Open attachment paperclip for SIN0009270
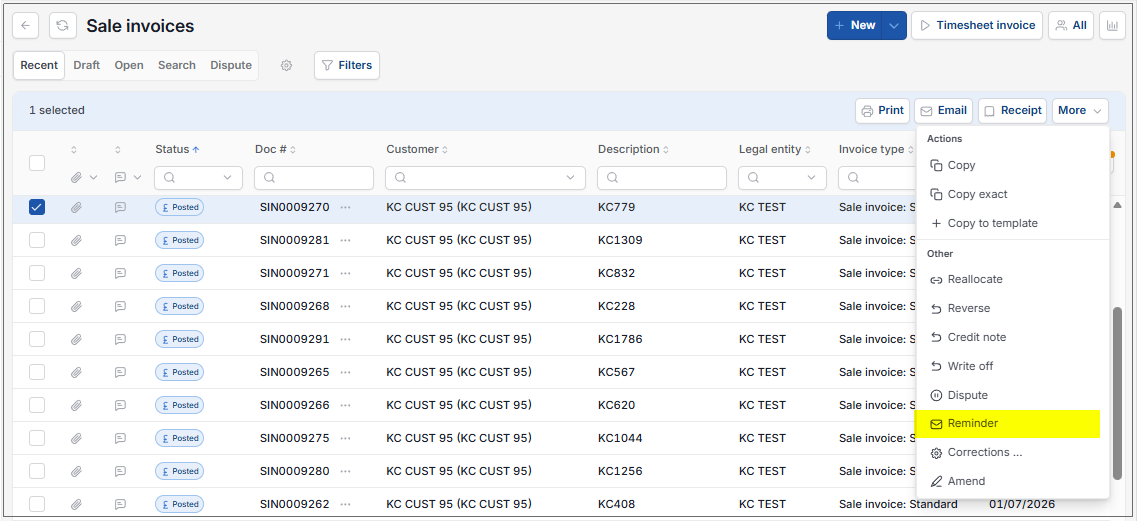Screen dimensions: 1137x521 pos(76,208)
